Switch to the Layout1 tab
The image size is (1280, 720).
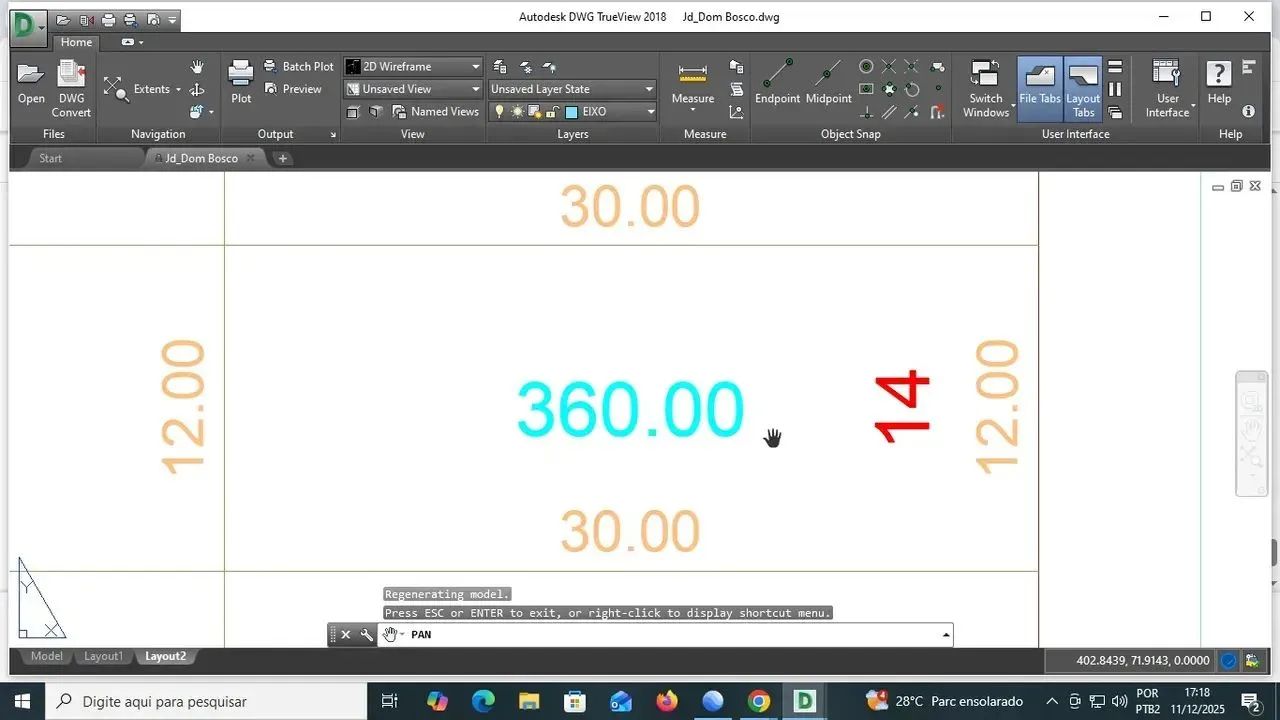(x=103, y=657)
